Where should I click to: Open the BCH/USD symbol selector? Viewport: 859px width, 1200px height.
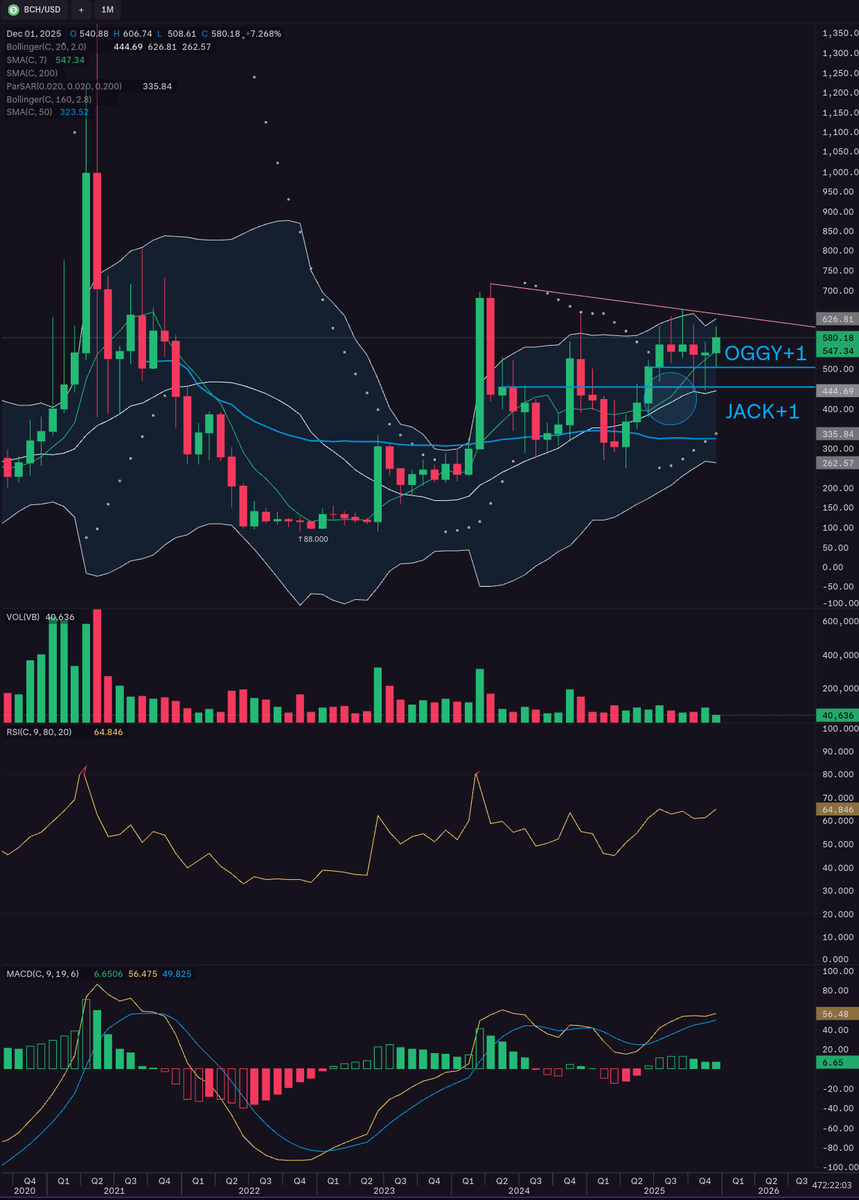tap(34, 9)
